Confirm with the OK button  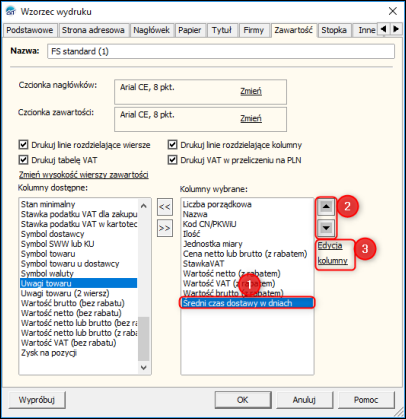tap(243, 400)
